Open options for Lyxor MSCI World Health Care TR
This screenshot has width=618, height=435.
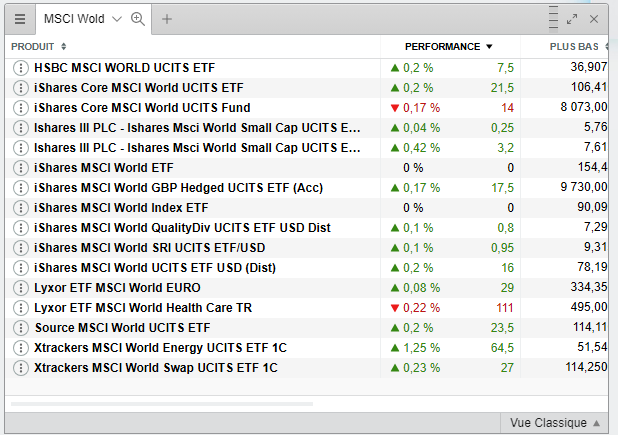coord(20,308)
